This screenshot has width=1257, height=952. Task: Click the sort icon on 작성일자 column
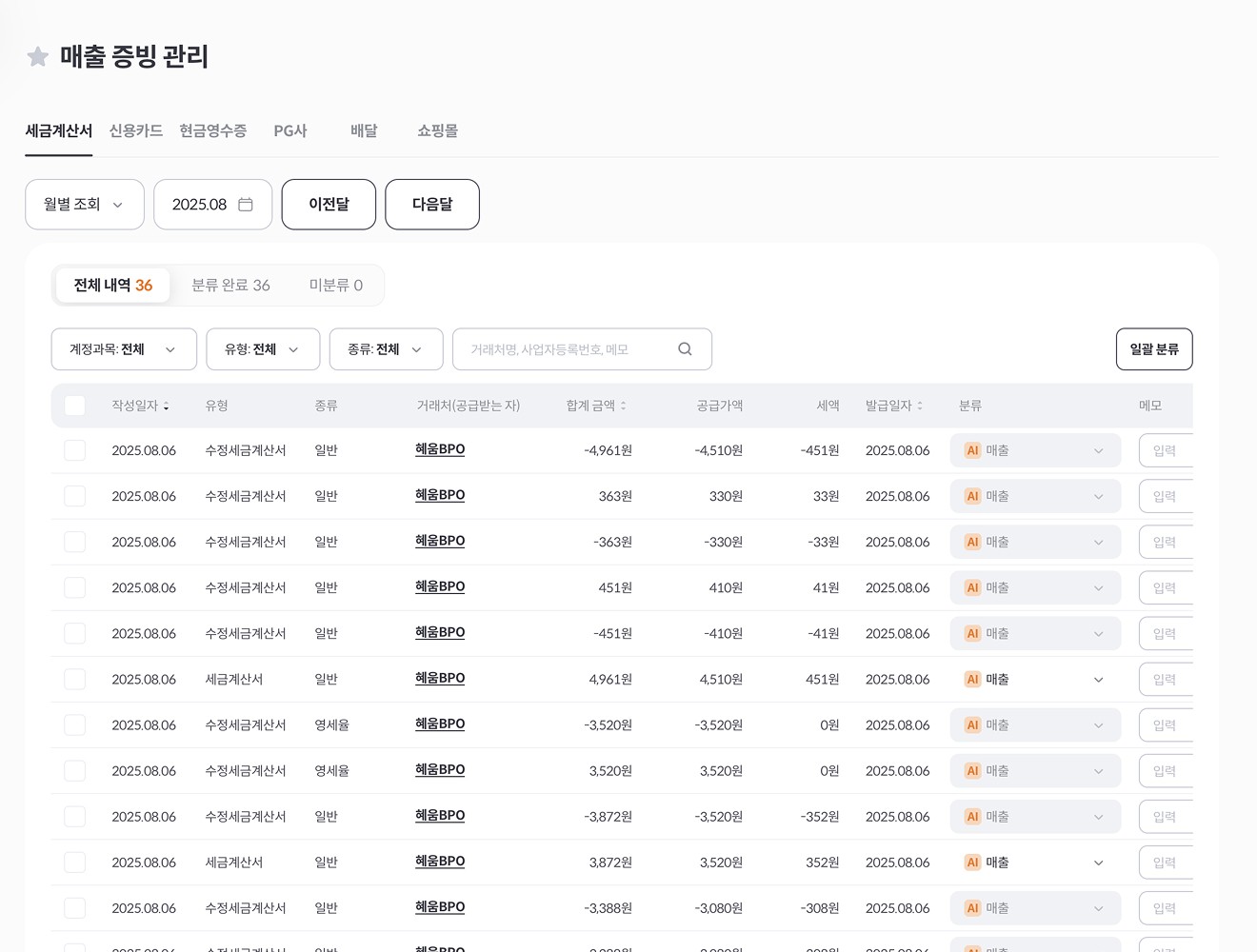(x=167, y=406)
